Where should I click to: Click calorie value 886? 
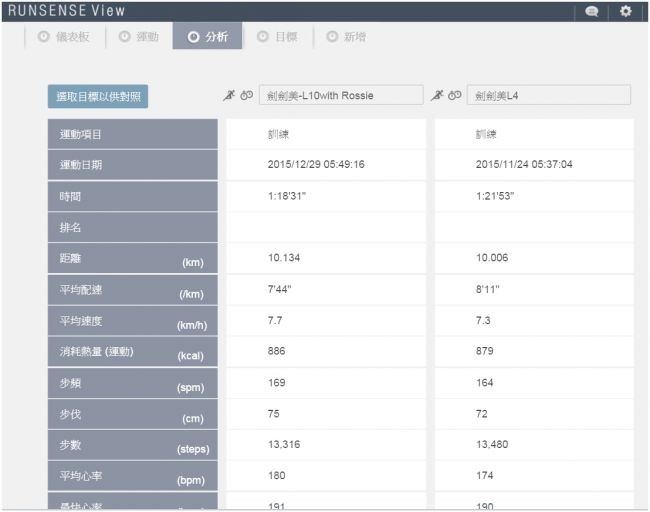[x=276, y=351]
